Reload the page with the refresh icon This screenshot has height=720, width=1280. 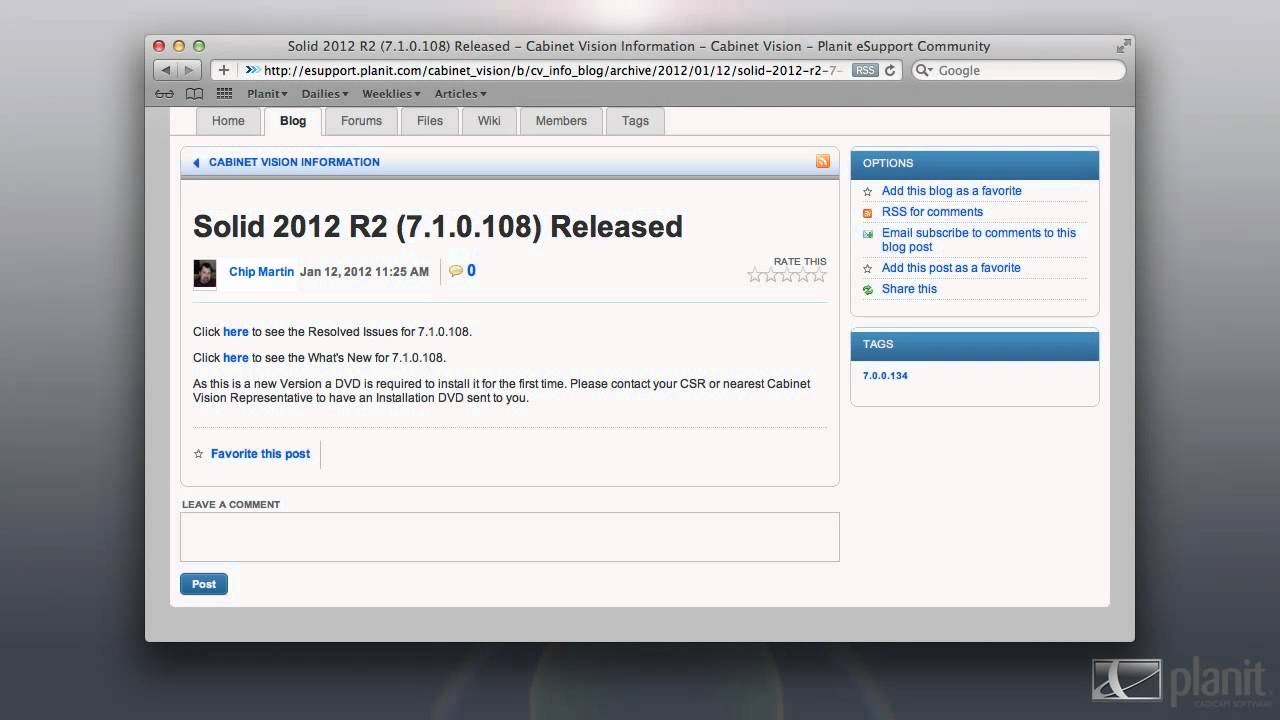pos(890,70)
